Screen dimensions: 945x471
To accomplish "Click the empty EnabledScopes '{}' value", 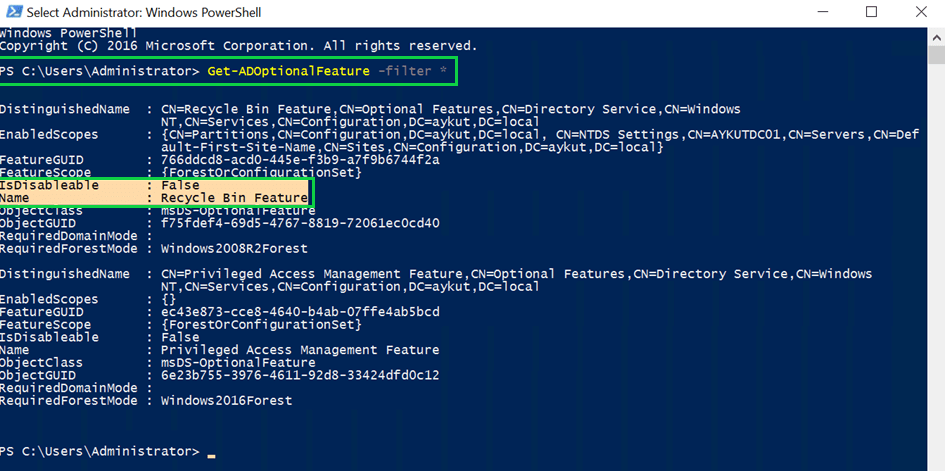I will click(x=168, y=299).
